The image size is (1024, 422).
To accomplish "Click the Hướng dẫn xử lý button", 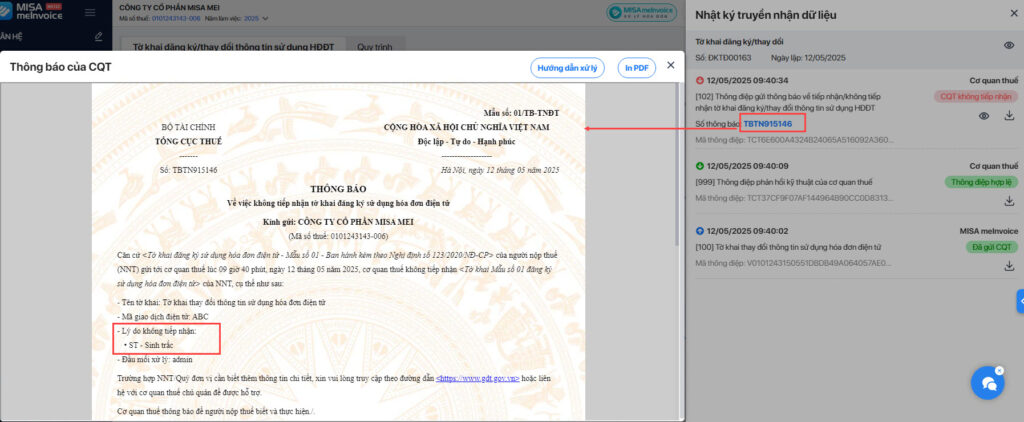I will pyautogui.click(x=567, y=67).
